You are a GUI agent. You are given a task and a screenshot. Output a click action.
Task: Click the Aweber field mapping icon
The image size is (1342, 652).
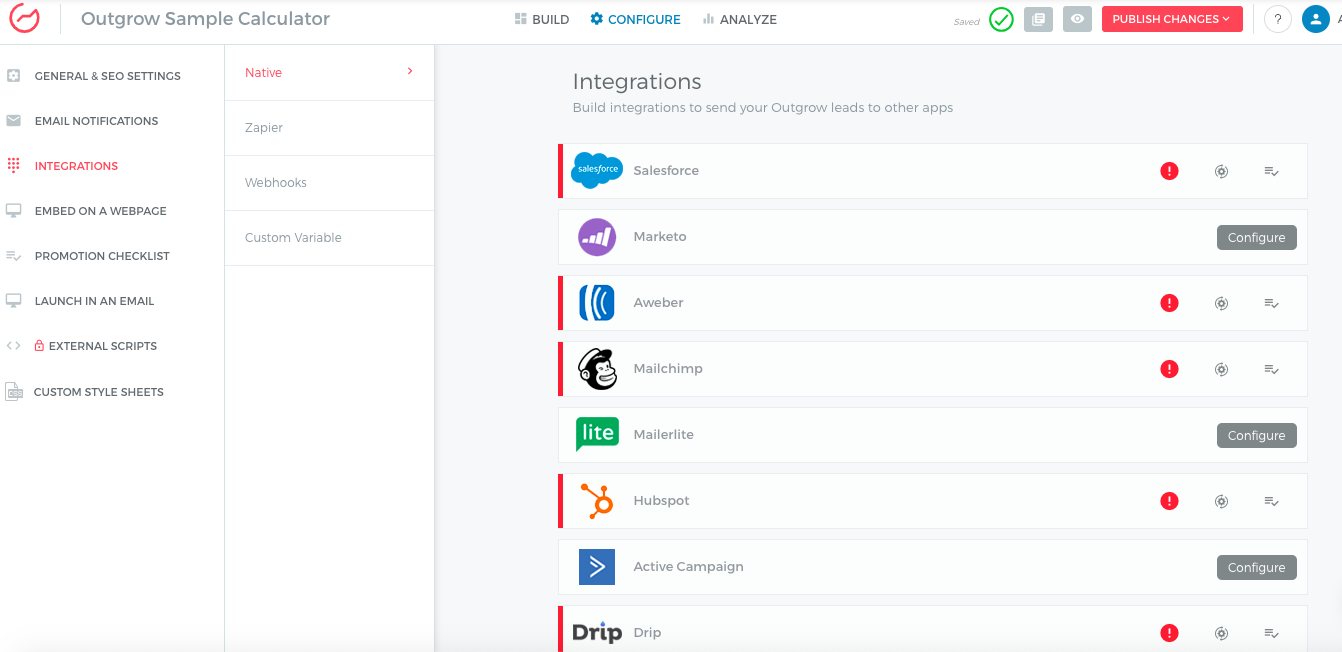tap(1272, 303)
